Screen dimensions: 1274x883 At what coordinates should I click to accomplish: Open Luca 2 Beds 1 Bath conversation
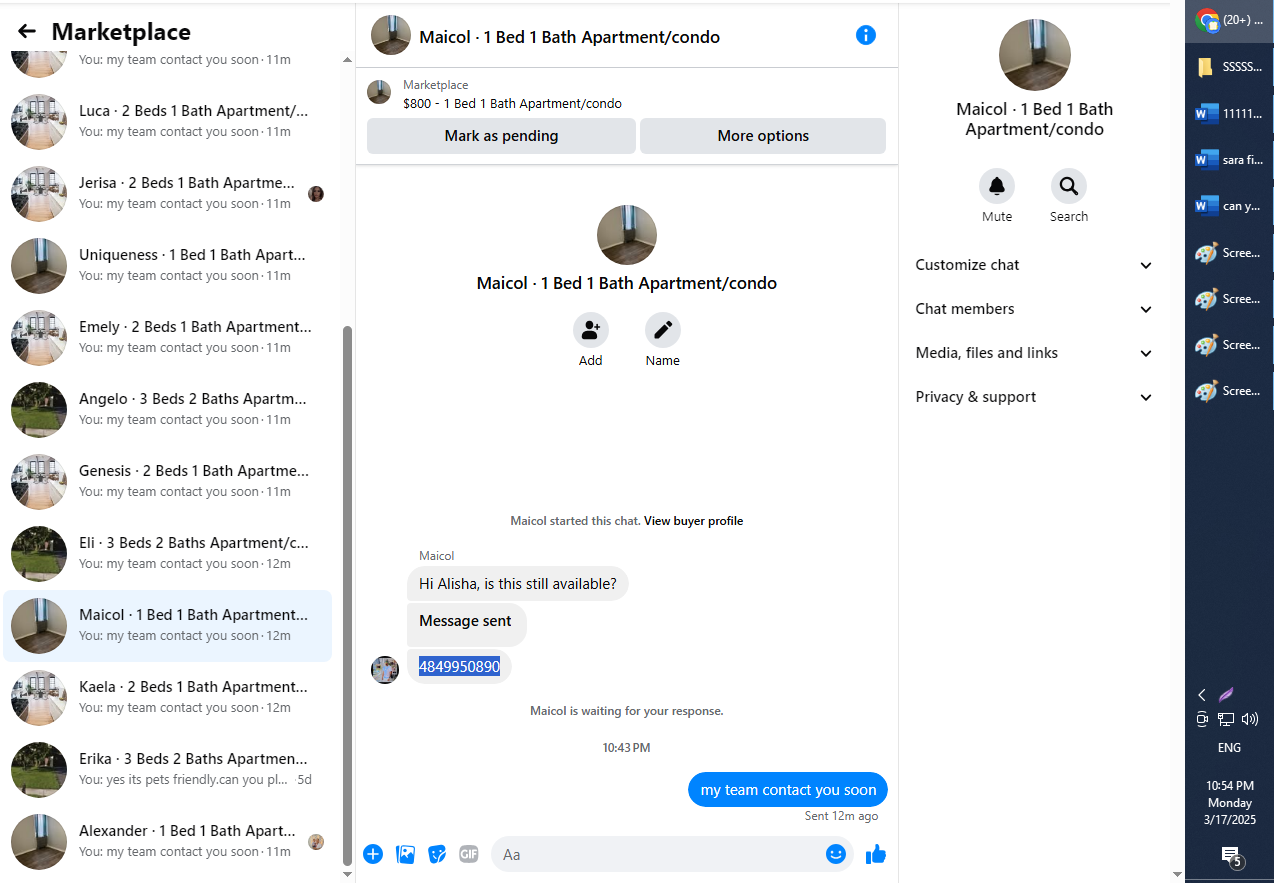point(168,122)
